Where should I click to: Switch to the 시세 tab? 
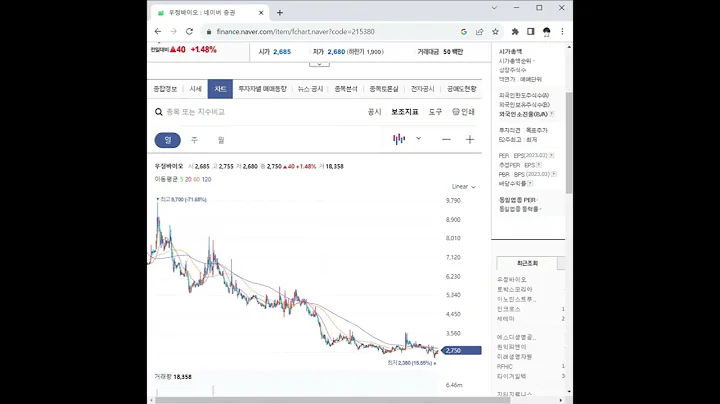[196, 89]
